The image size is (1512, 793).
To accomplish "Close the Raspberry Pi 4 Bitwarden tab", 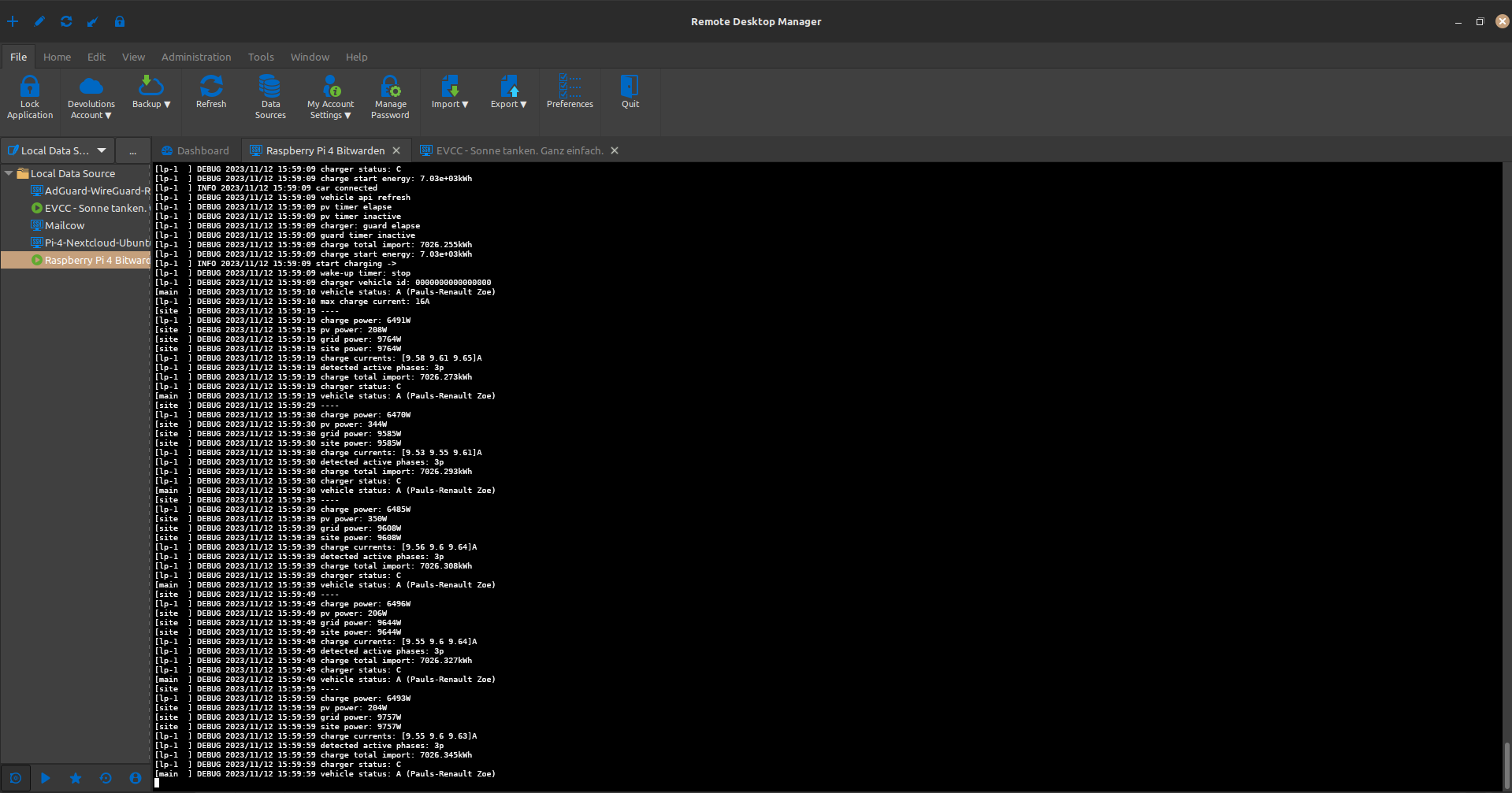I will (x=396, y=150).
